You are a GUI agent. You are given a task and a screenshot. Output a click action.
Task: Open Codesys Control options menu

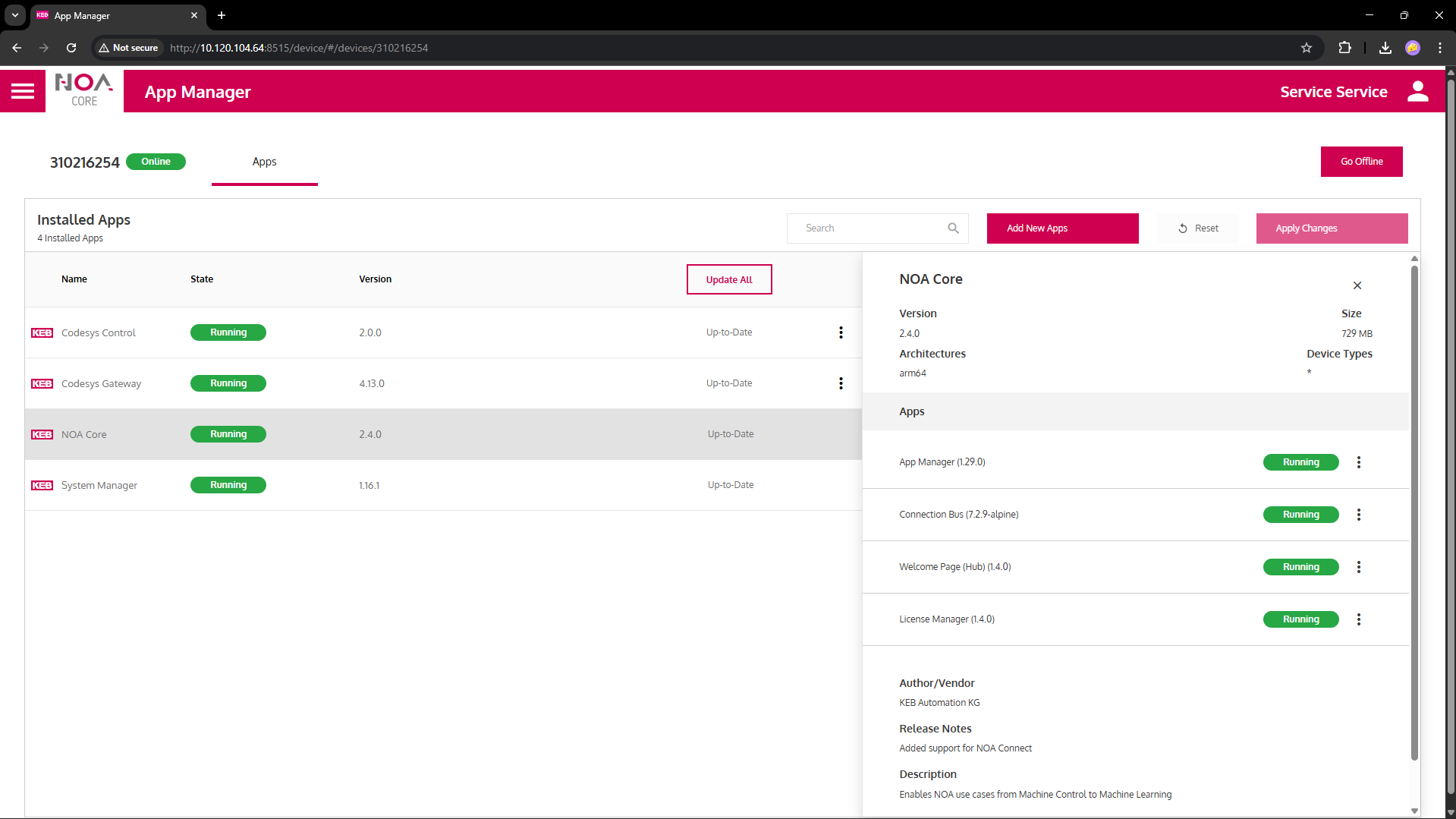tap(841, 332)
